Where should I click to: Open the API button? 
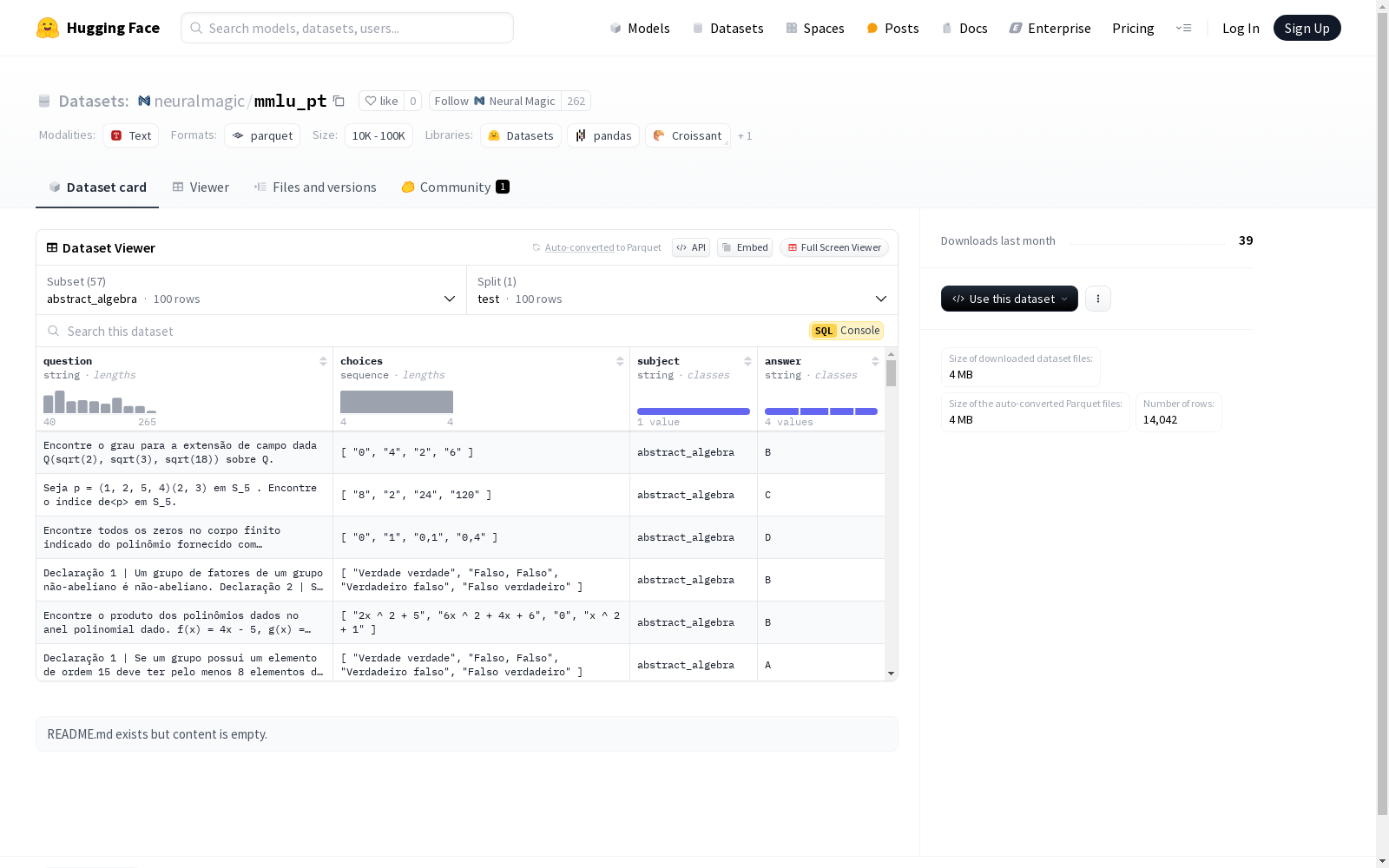[691, 247]
